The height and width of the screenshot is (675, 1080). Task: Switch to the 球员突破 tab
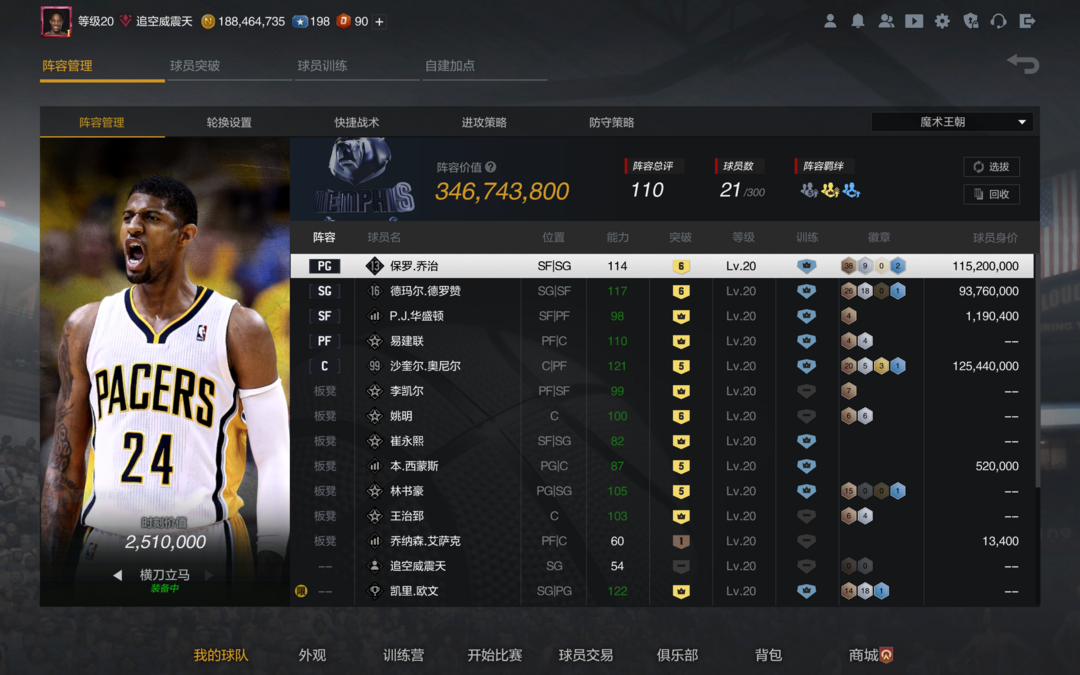point(195,66)
